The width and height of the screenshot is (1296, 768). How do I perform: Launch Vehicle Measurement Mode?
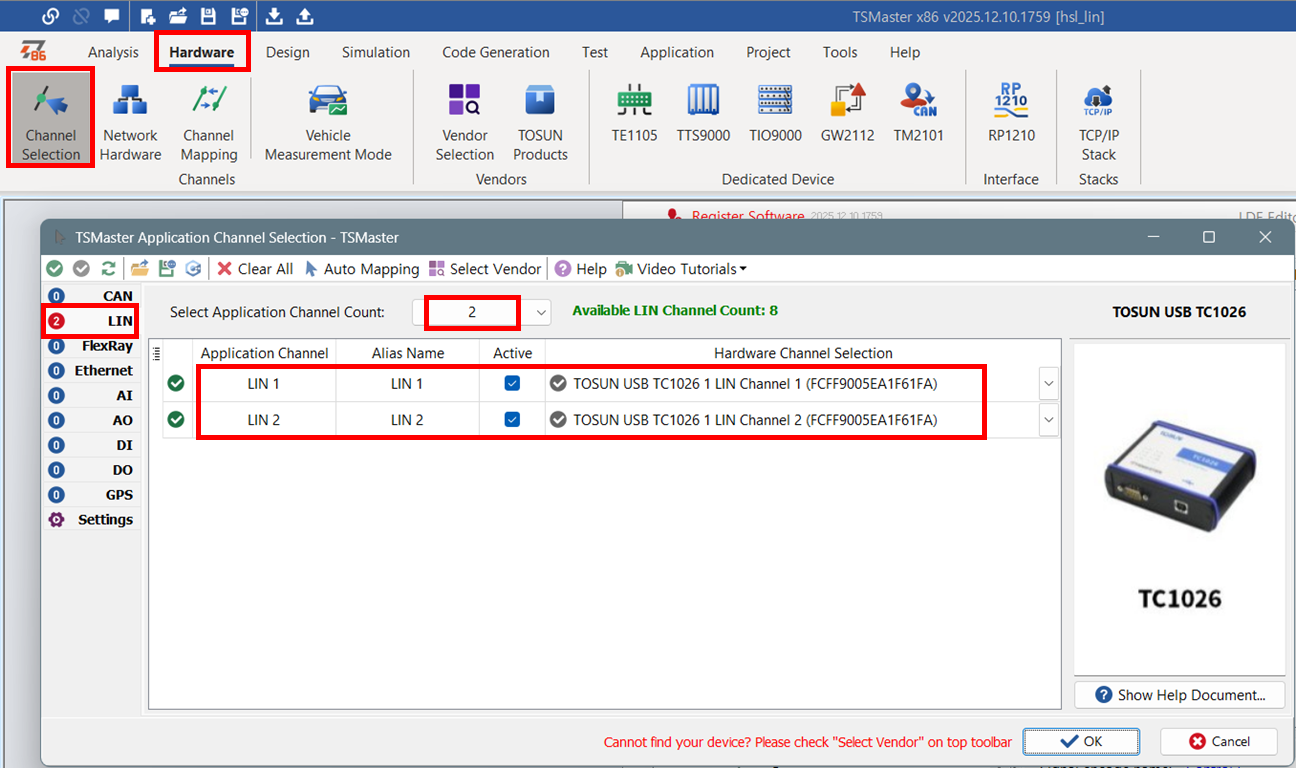[x=328, y=121]
